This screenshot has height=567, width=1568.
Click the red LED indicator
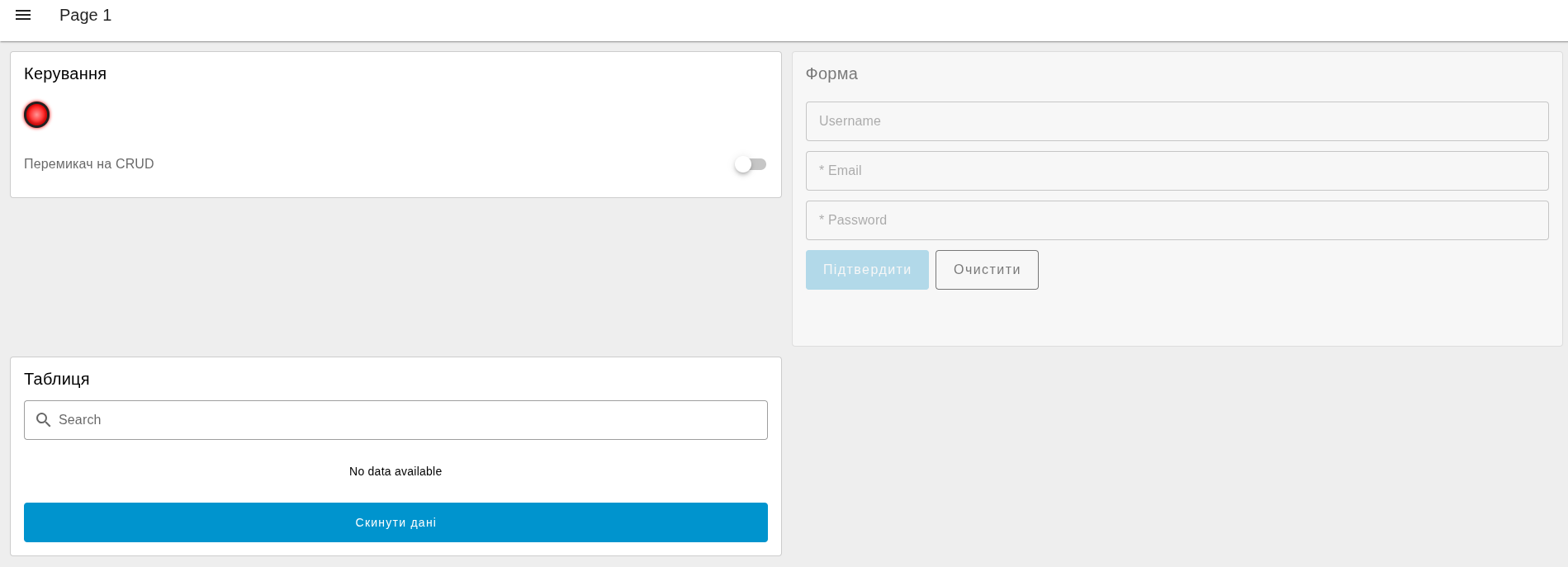pyautogui.click(x=37, y=115)
